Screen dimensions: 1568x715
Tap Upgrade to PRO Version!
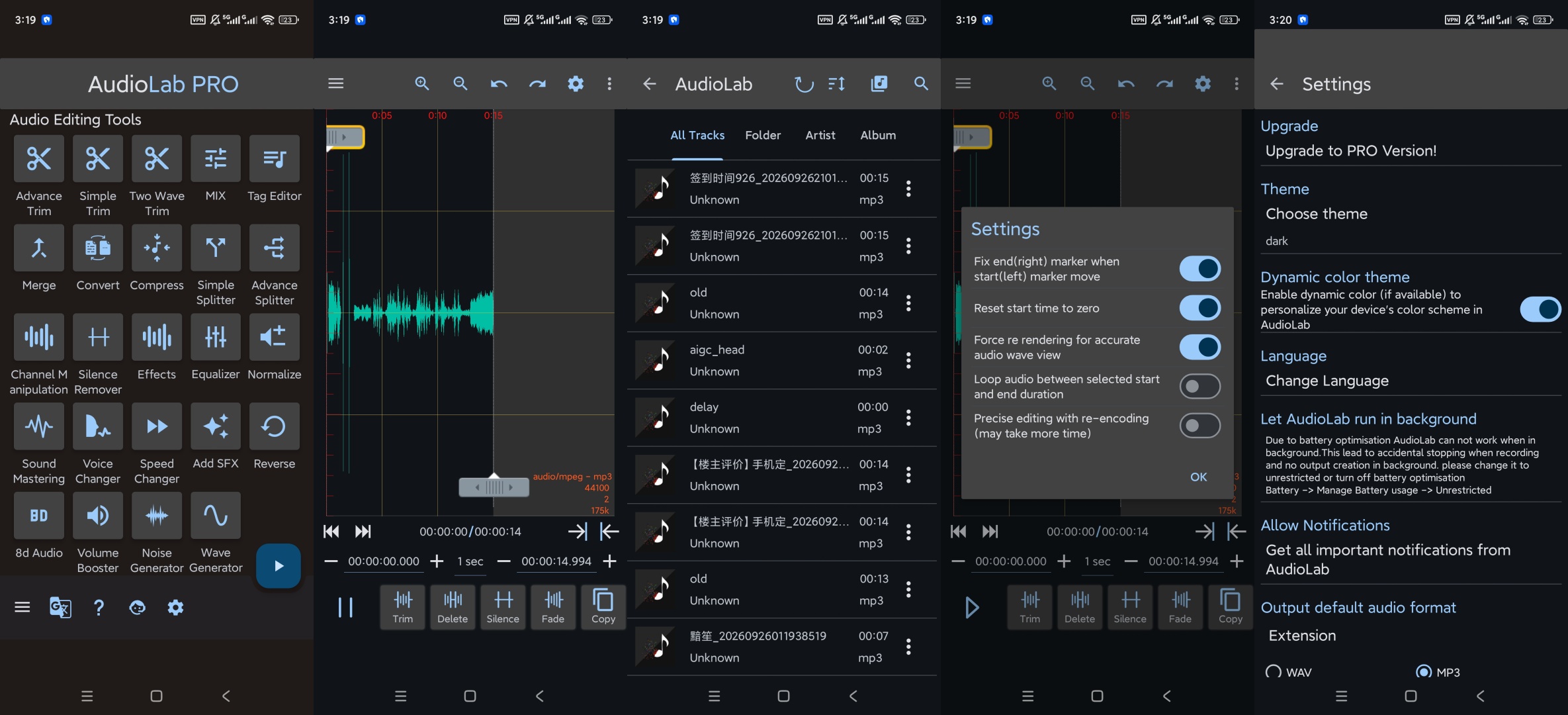(x=1351, y=151)
